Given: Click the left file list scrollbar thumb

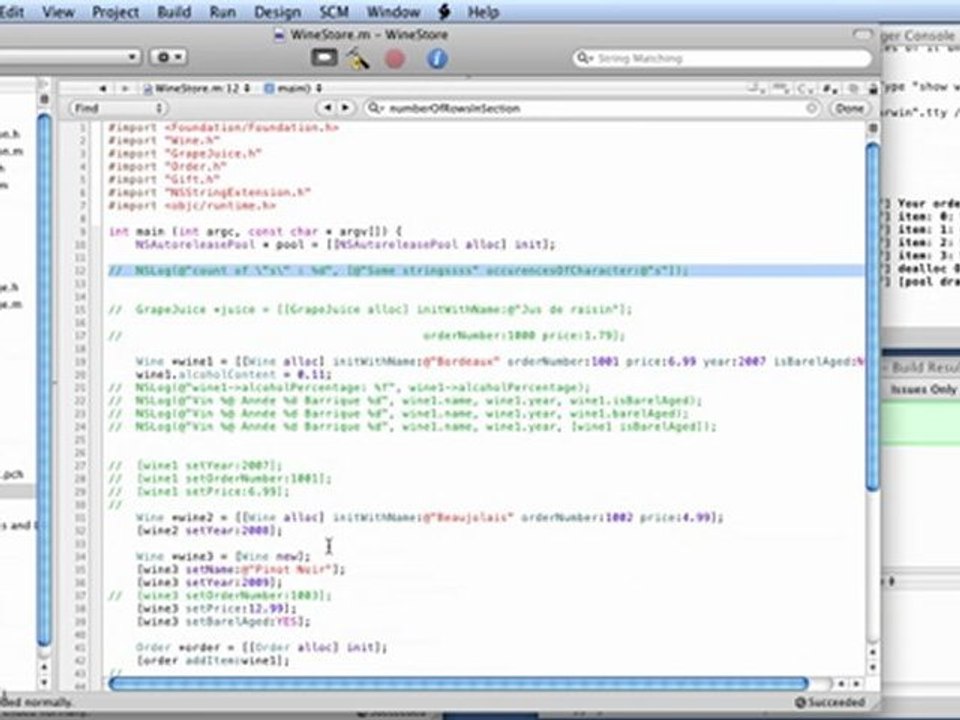Looking at the screenshot, I should (43, 380).
